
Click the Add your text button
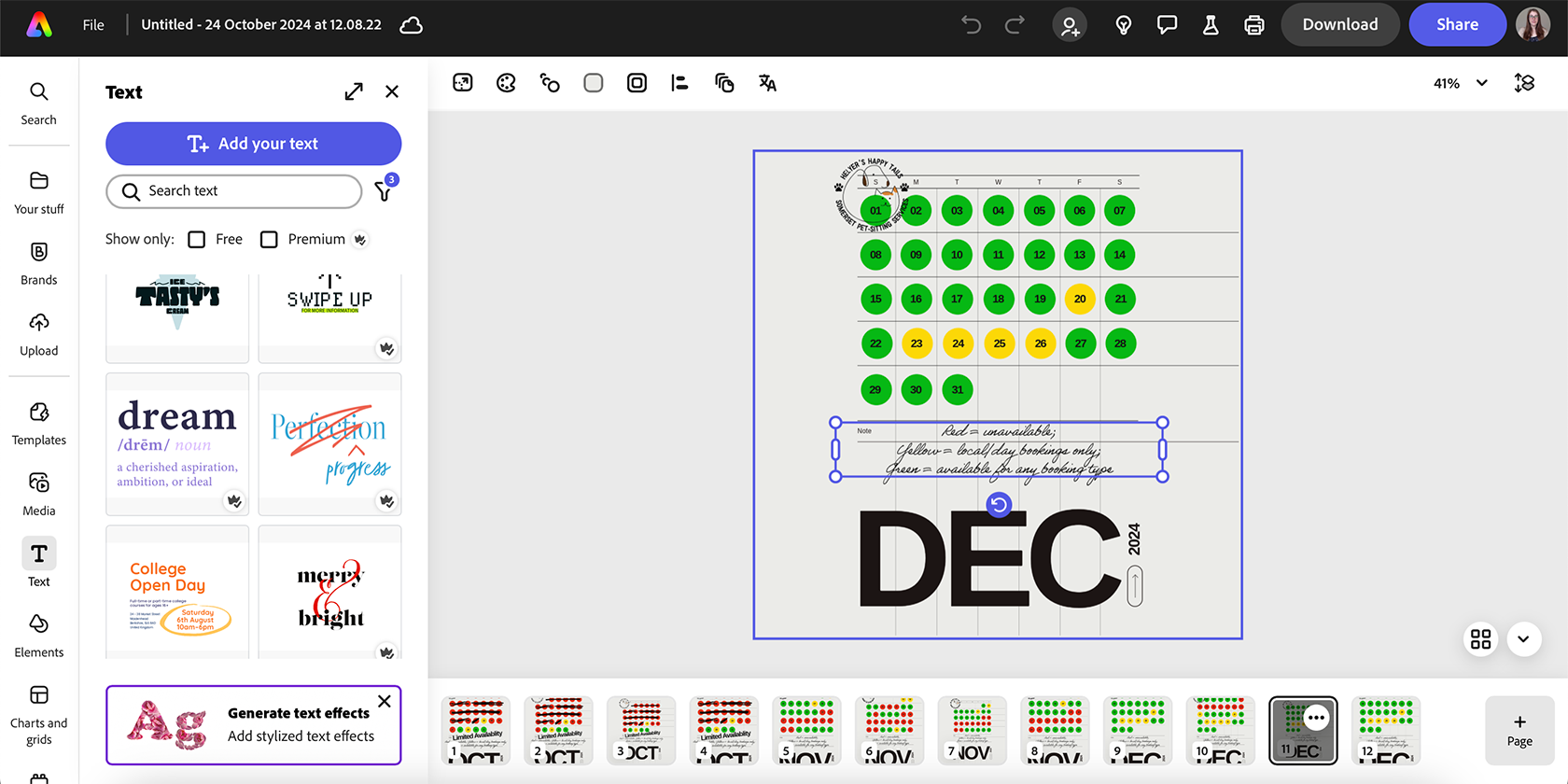click(x=253, y=144)
